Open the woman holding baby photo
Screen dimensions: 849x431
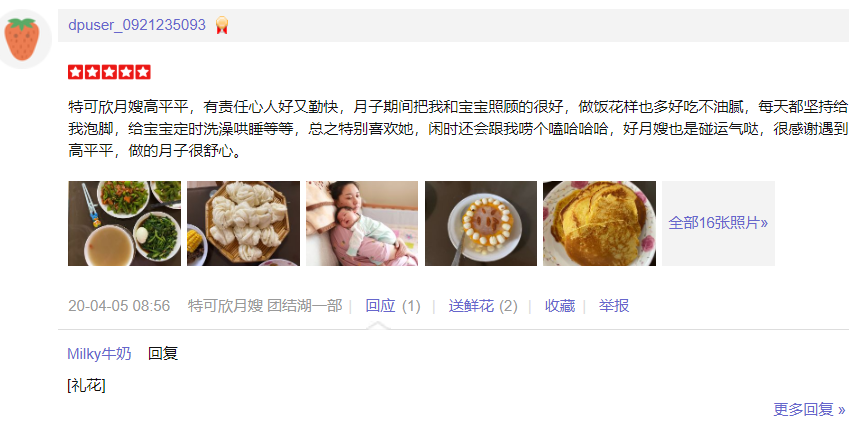pyautogui.click(x=362, y=224)
